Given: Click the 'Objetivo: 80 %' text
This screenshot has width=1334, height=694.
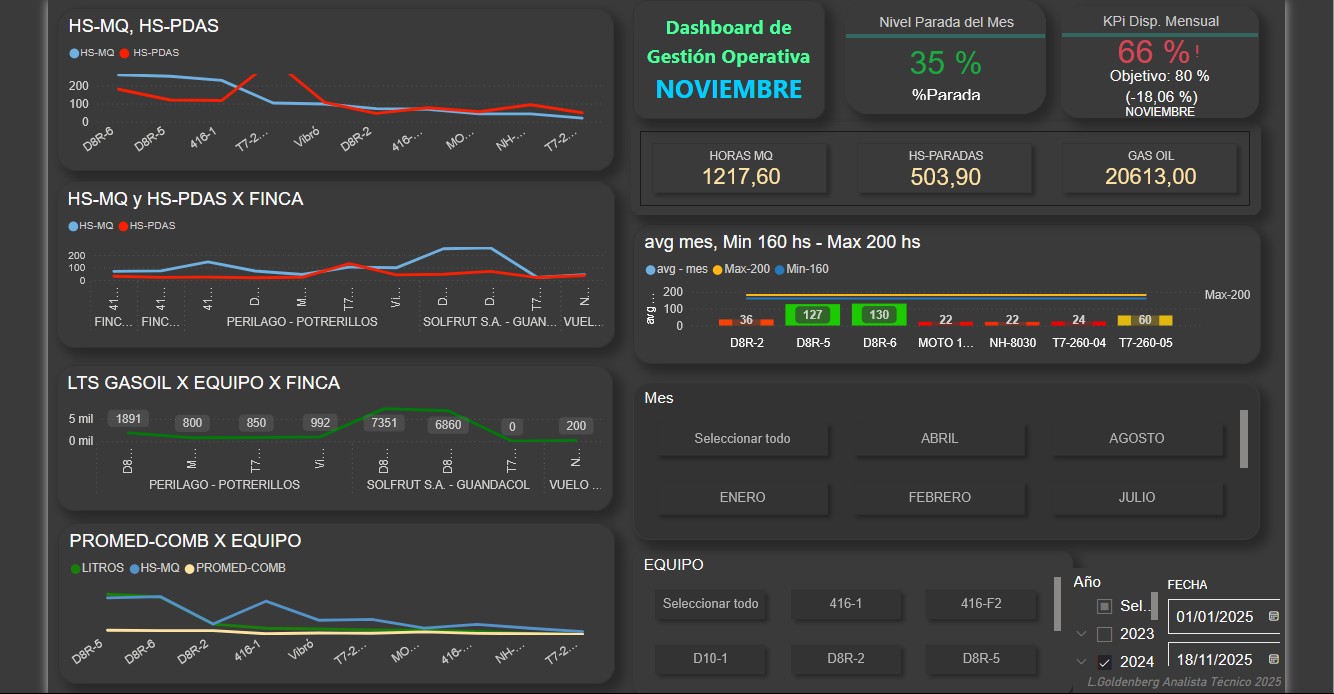Looking at the screenshot, I should [x=1159, y=76].
